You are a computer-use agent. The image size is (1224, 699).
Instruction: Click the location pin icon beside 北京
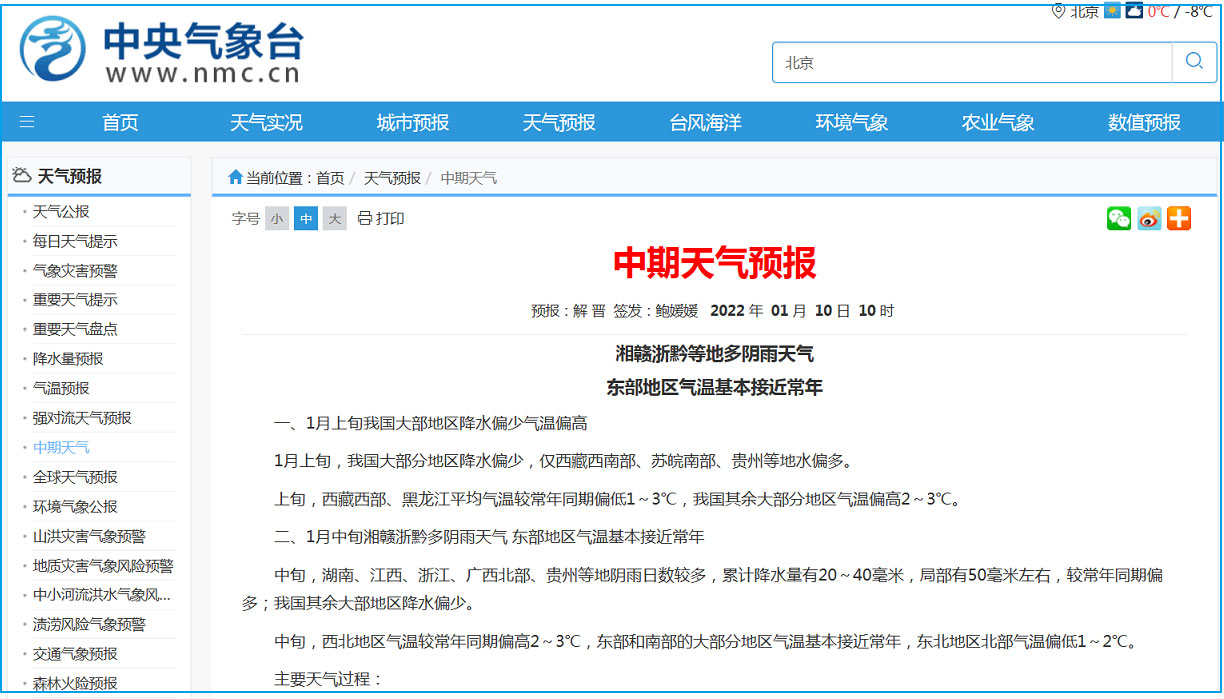[x=1058, y=11]
